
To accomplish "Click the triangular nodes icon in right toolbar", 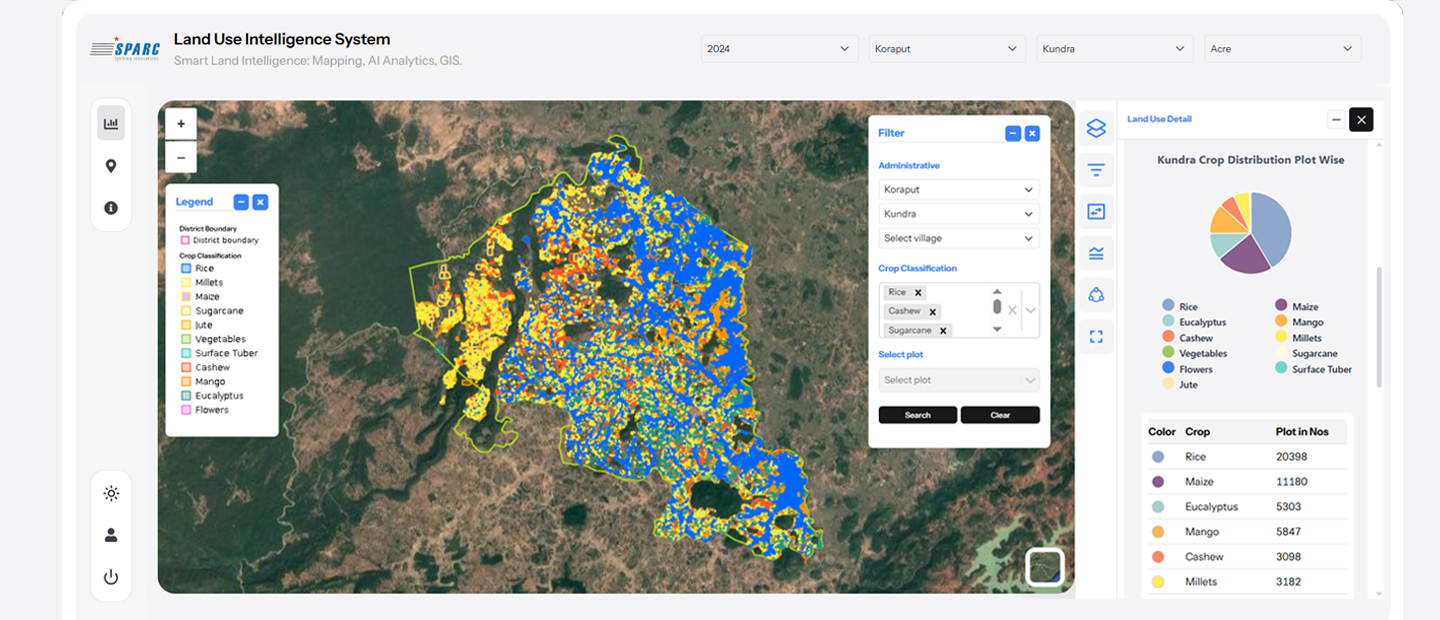I will click(1096, 294).
